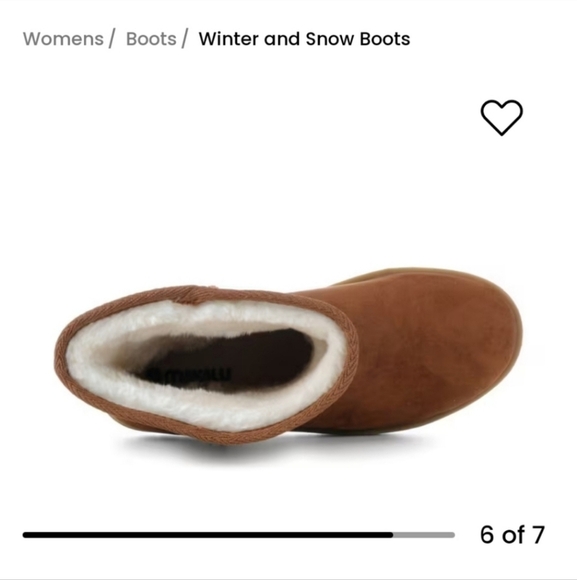Click the start of the image progress bar

(26, 535)
